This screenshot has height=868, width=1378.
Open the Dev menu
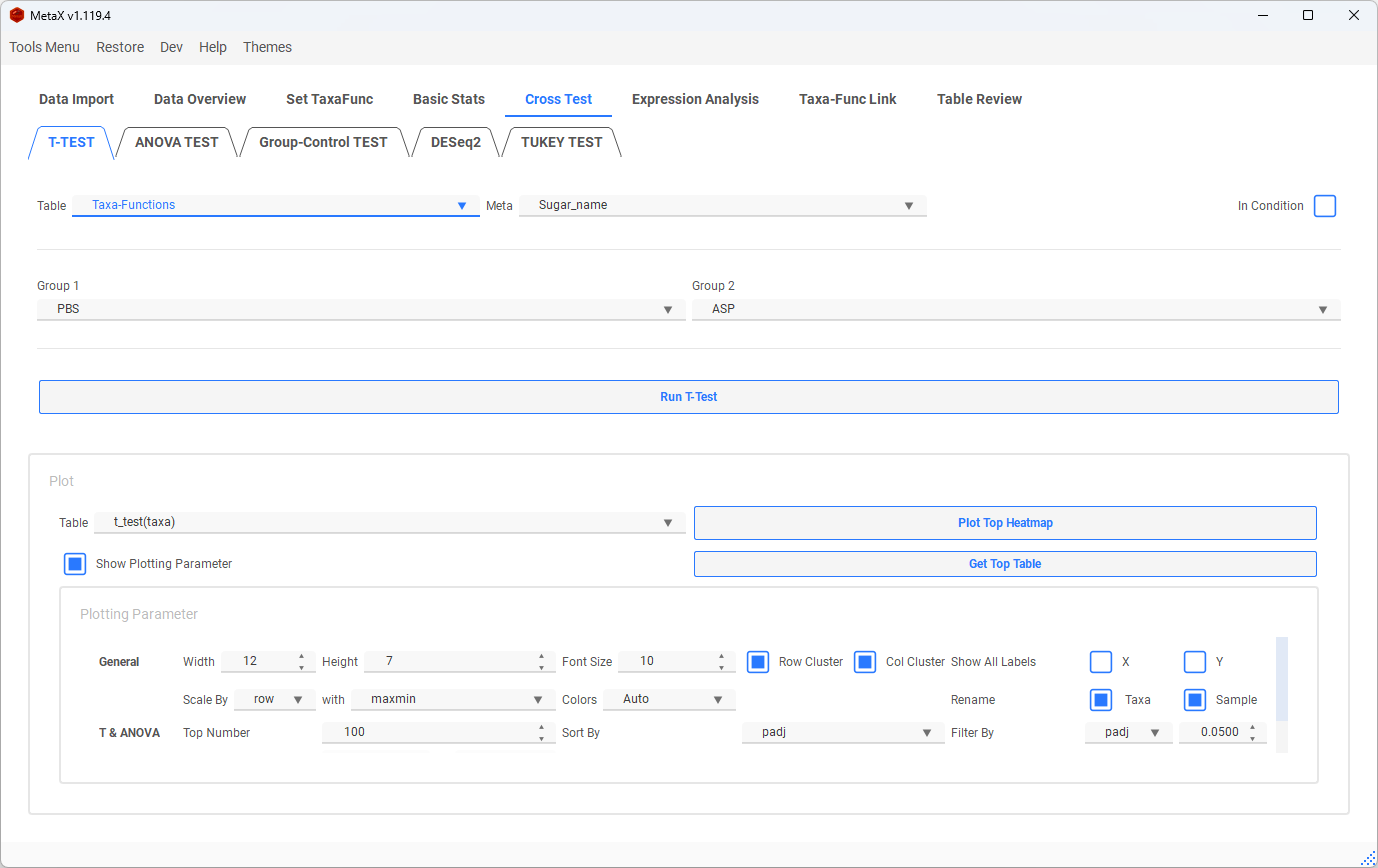(x=171, y=47)
